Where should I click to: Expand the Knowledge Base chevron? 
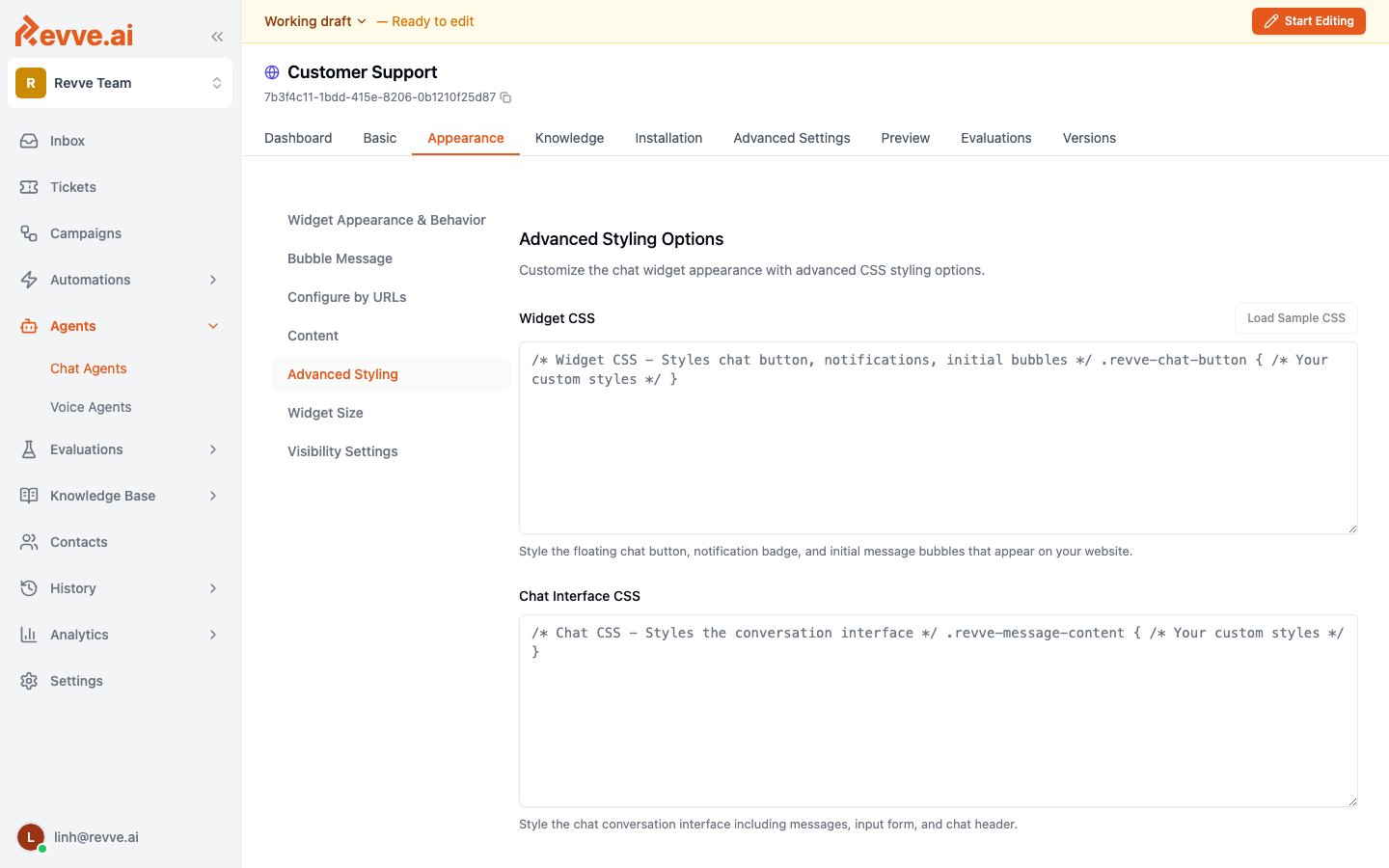click(213, 496)
